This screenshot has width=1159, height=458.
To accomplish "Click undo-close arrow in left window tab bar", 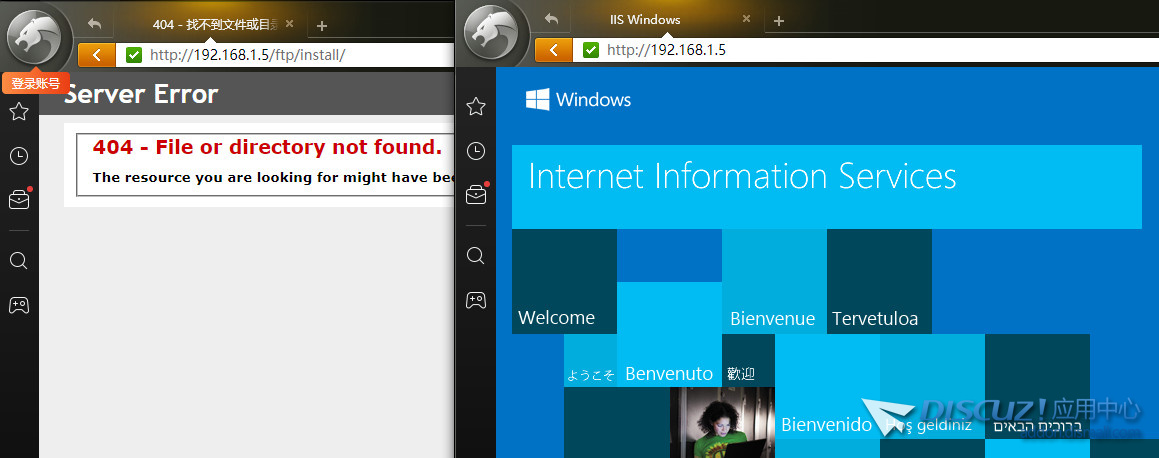I will coord(94,23).
